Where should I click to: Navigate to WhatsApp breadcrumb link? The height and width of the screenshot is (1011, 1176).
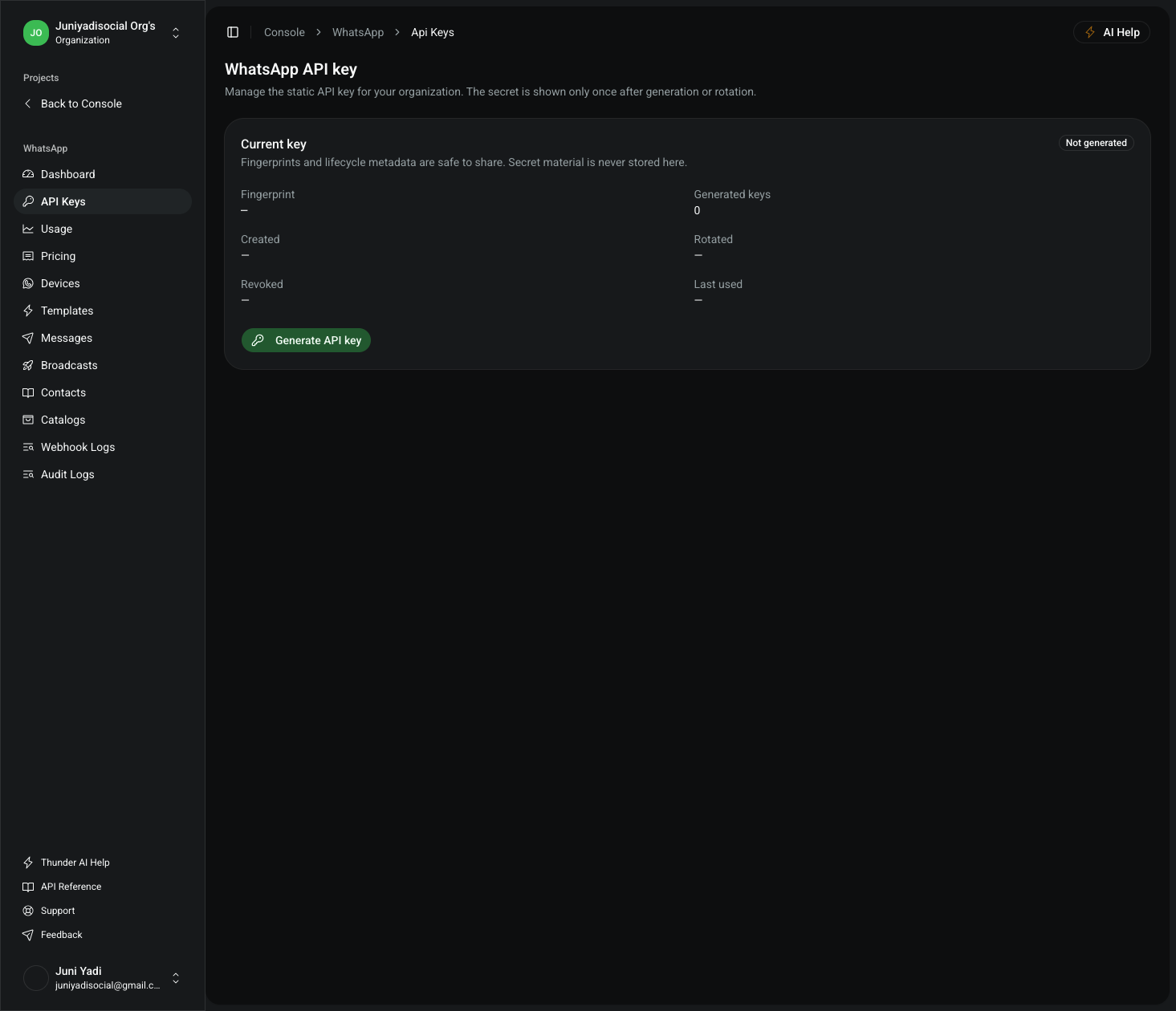[358, 32]
